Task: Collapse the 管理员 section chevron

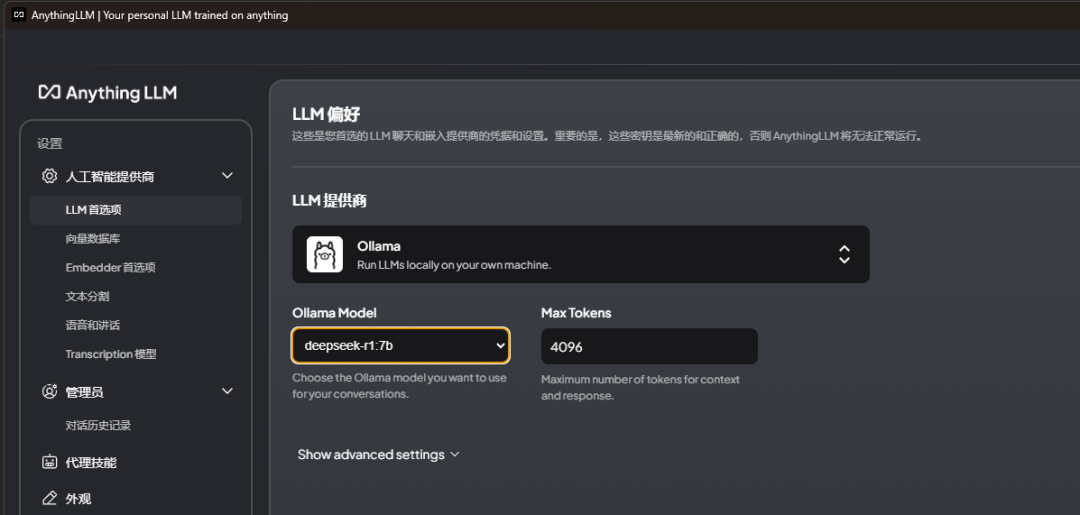Action: 227,391
